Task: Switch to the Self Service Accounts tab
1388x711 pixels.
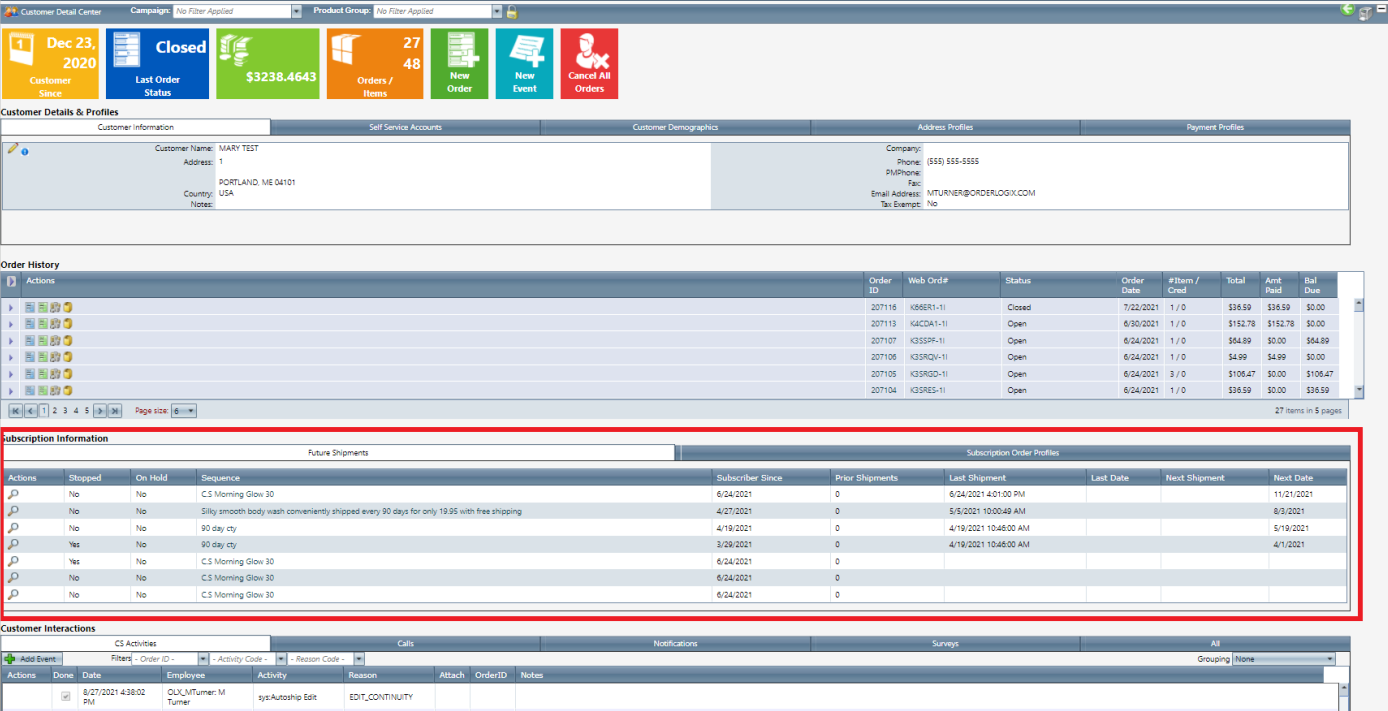Action: coord(405,127)
